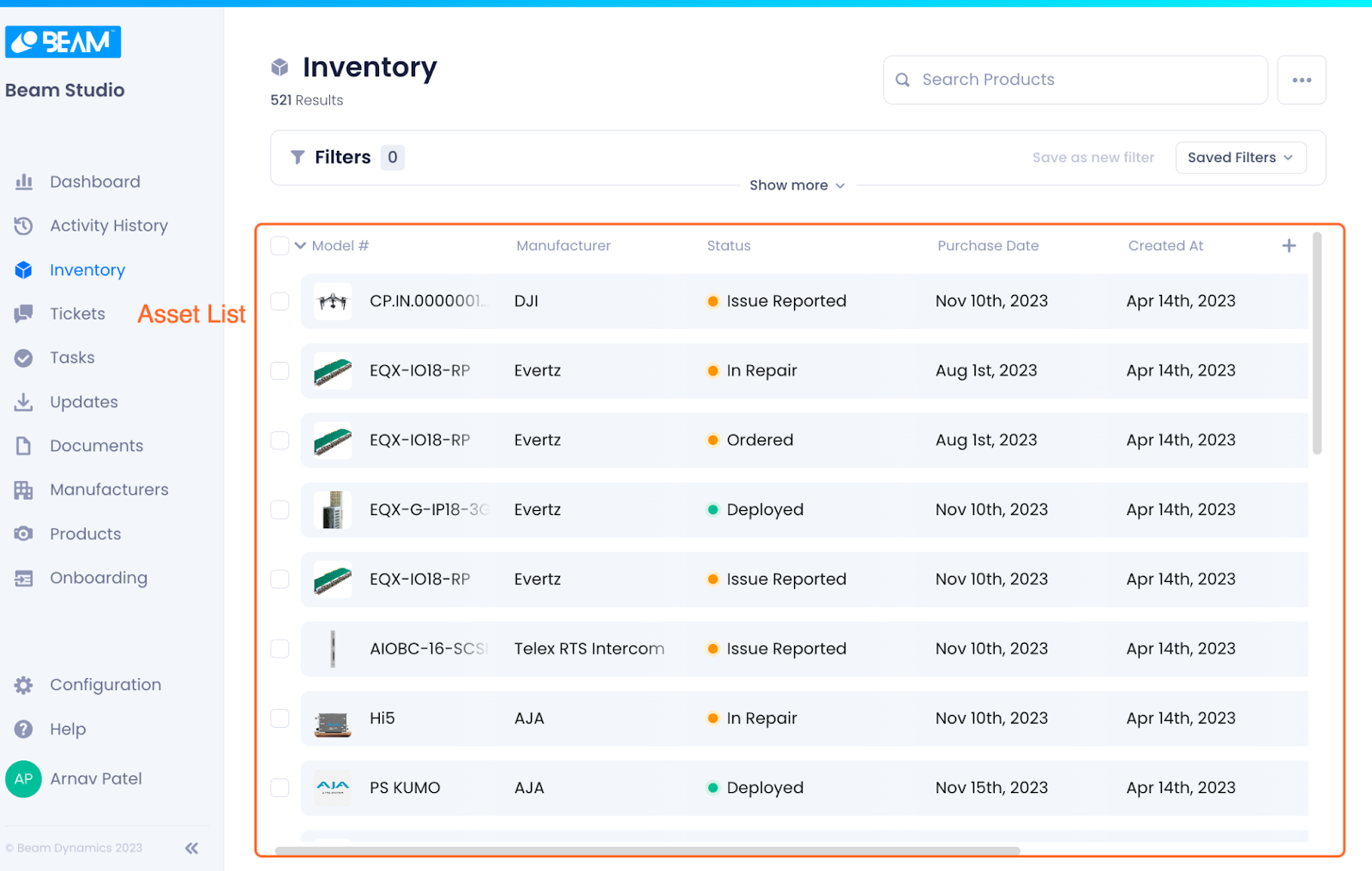Add a column with the plus icon

(1289, 246)
